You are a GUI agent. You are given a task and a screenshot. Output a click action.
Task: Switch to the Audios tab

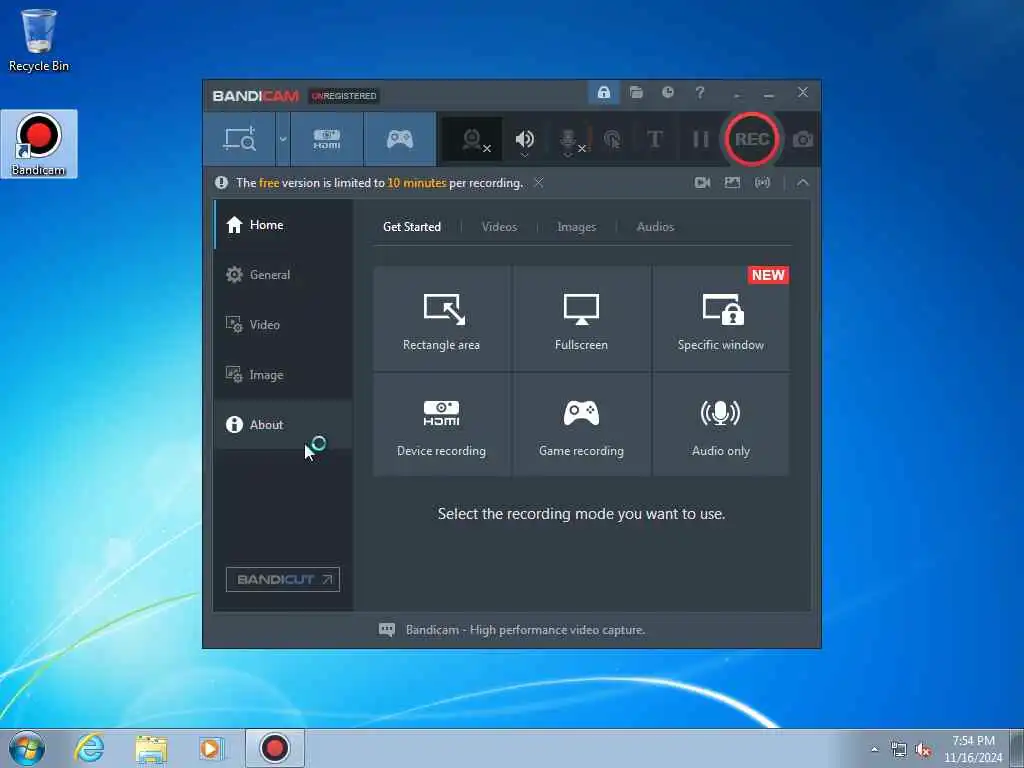(x=655, y=227)
